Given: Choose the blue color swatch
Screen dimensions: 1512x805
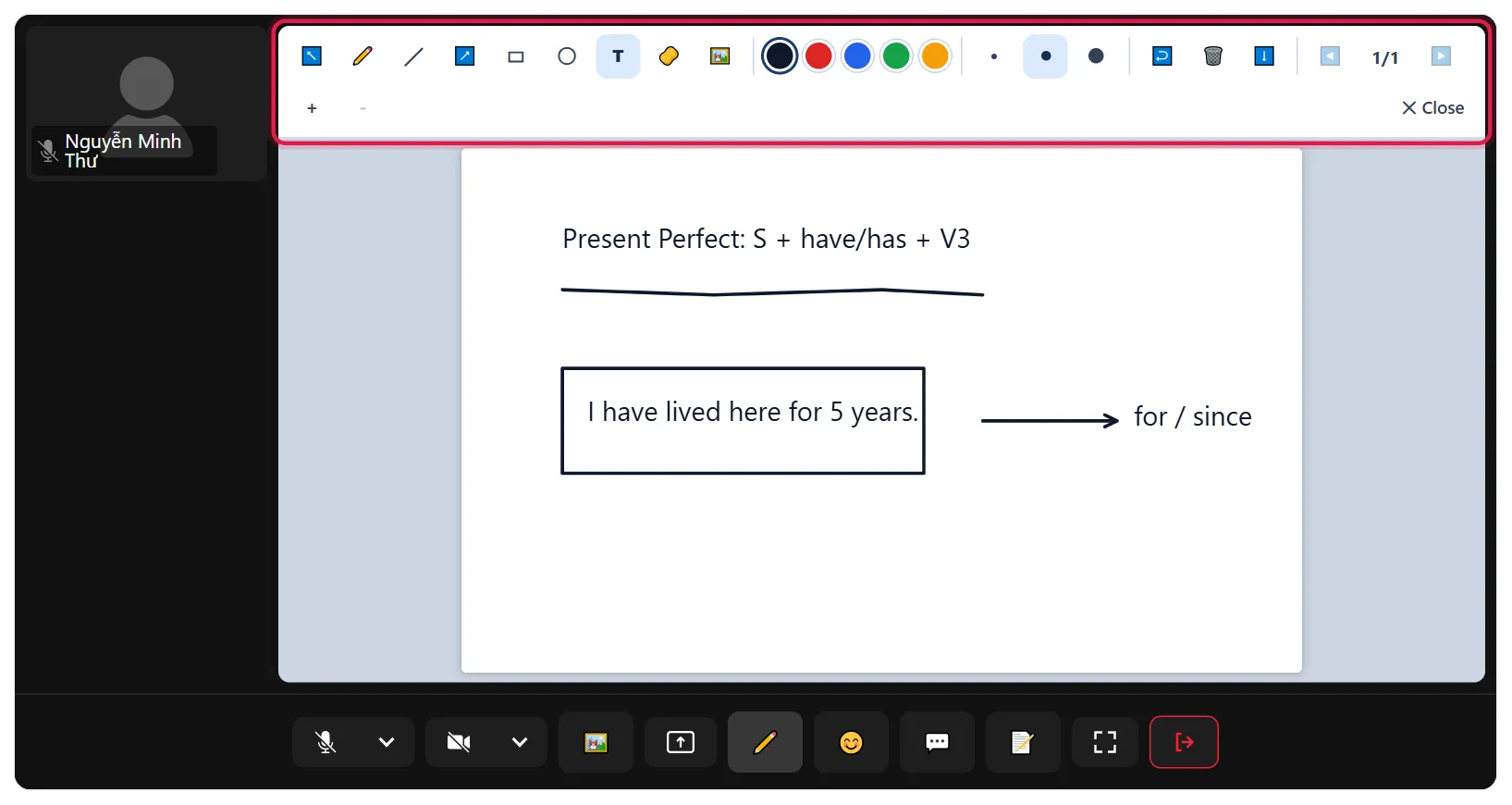Looking at the screenshot, I should (857, 56).
